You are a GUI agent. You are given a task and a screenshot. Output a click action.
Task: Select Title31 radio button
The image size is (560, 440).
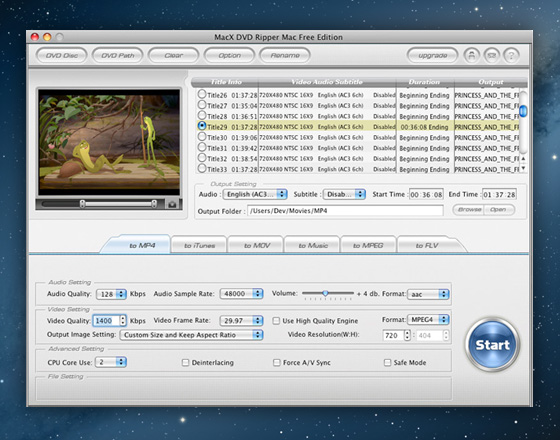pos(202,147)
